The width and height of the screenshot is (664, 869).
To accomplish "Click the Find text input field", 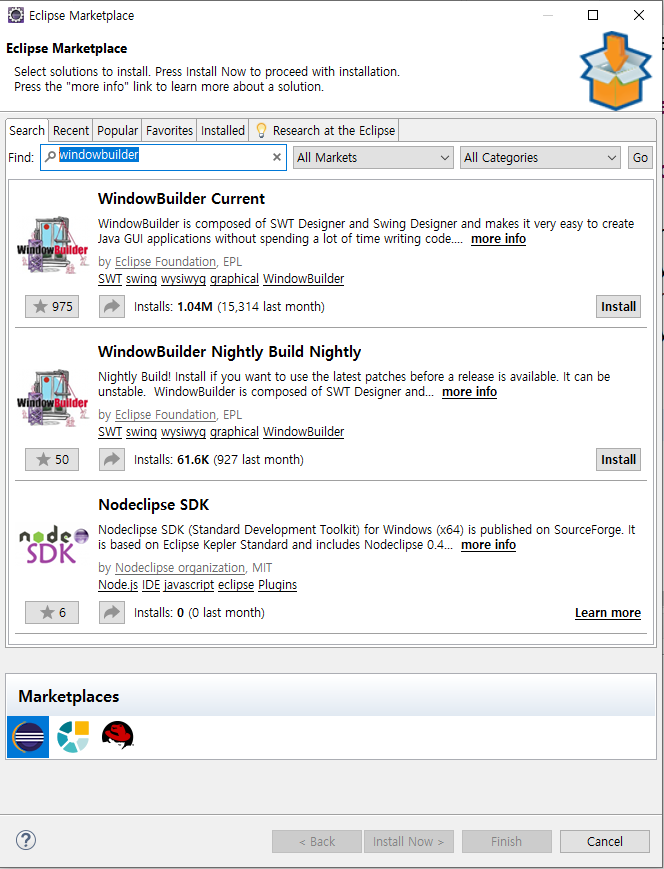I will [x=164, y=157].
